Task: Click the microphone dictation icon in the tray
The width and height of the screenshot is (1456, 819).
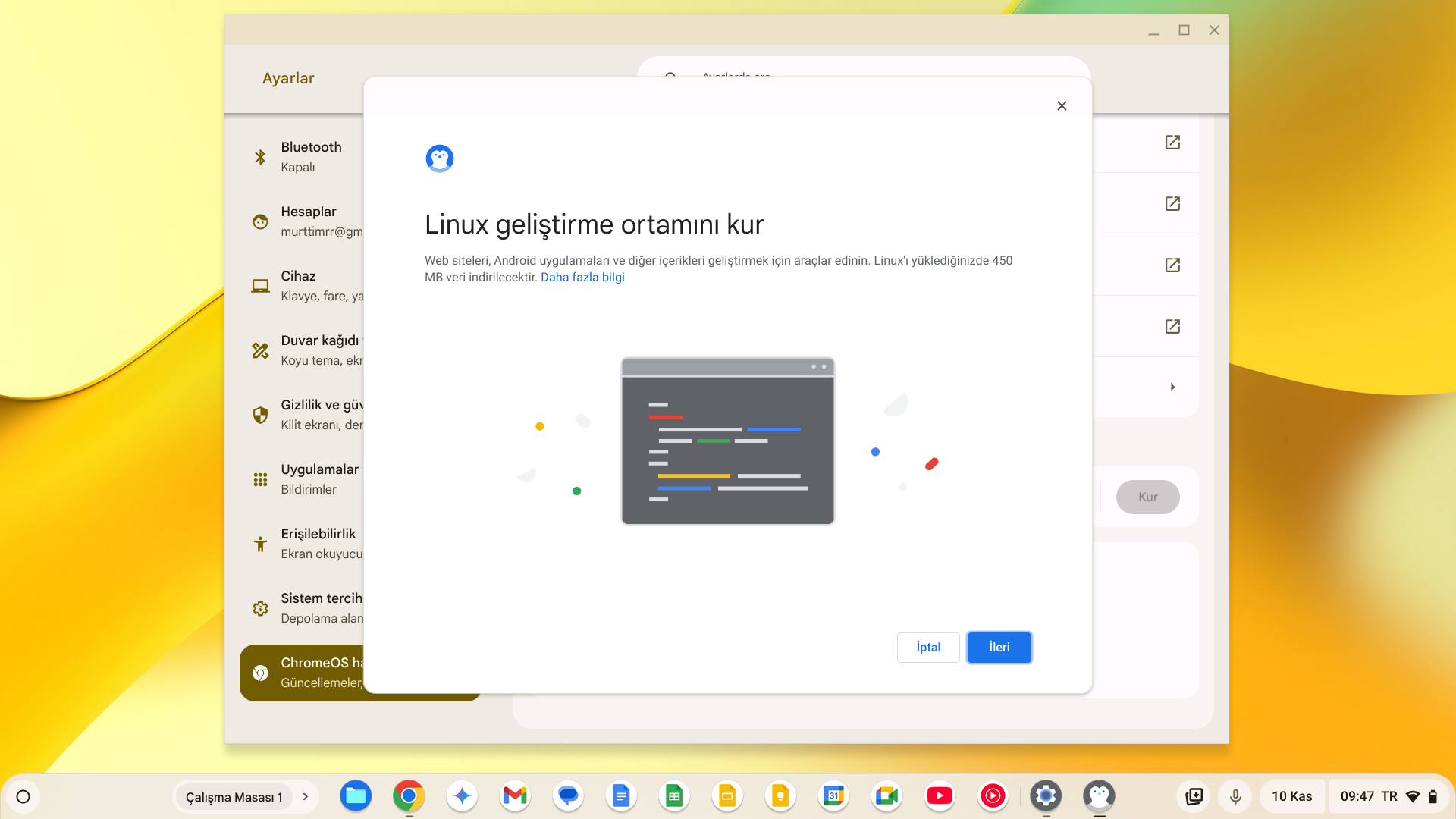Action: pos(1235,796)
